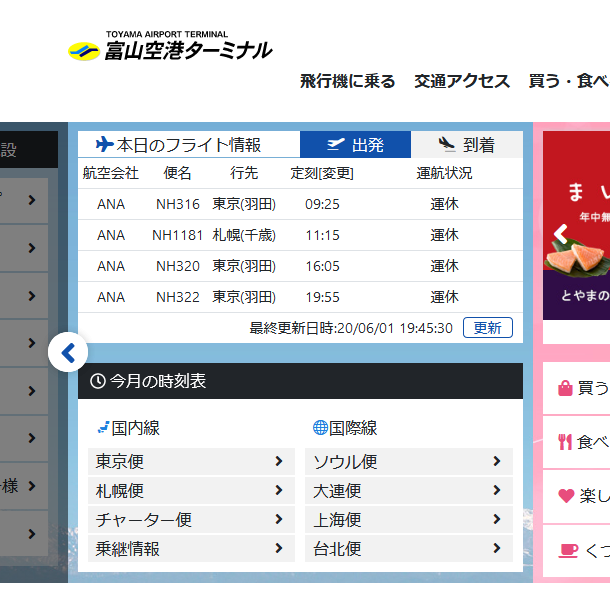Viewport: 610px width, 604px height.
Task: Click the chevron in the 大連便 row
Action: pyautogui.click(x=497, y=490)
